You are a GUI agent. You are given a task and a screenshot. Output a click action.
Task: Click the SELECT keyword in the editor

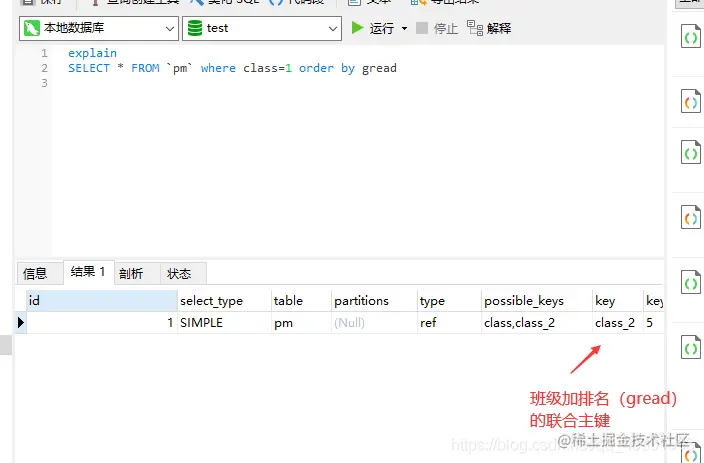click(x=89, y=68)
